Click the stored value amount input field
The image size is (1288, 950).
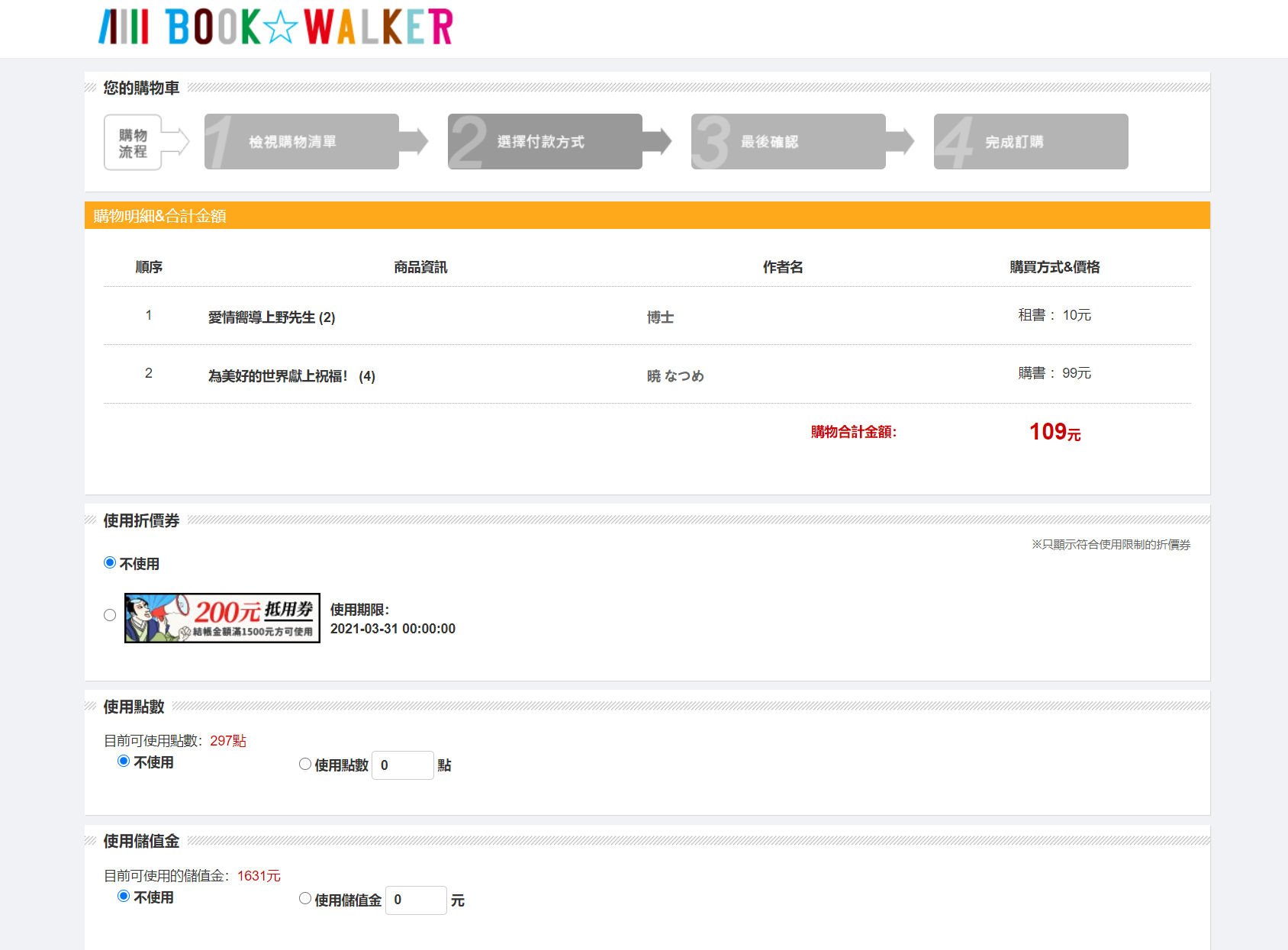tap(415, 900)
